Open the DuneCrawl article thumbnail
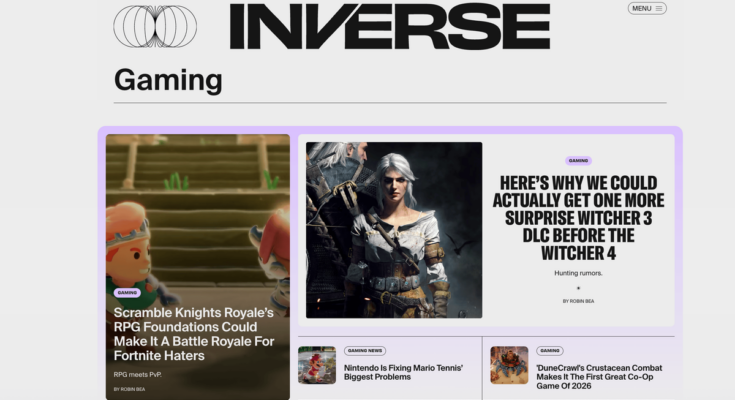 click(x=509, y=365)
